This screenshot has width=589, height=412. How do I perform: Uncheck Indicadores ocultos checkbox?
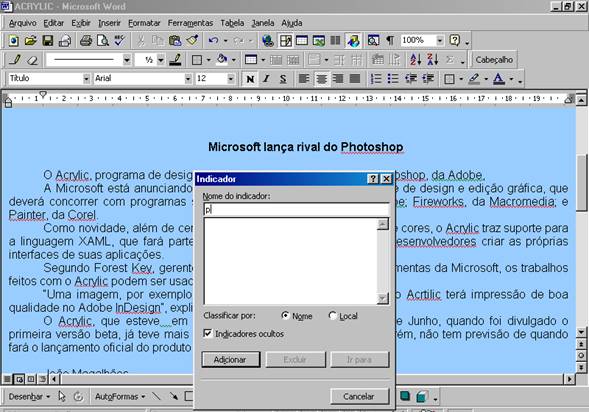coord(207,334)
